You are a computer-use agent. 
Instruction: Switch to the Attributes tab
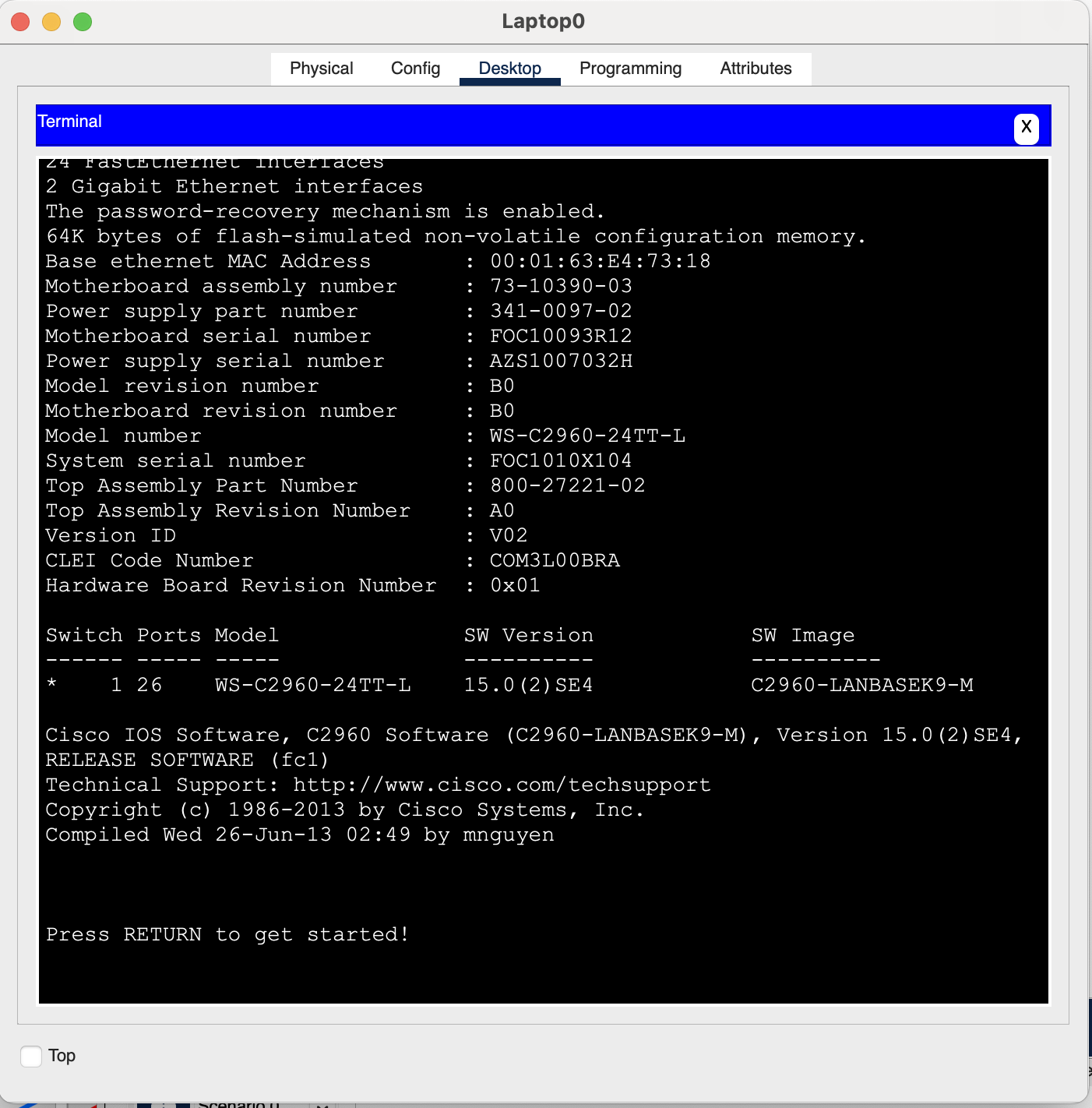tap(756, 69)
